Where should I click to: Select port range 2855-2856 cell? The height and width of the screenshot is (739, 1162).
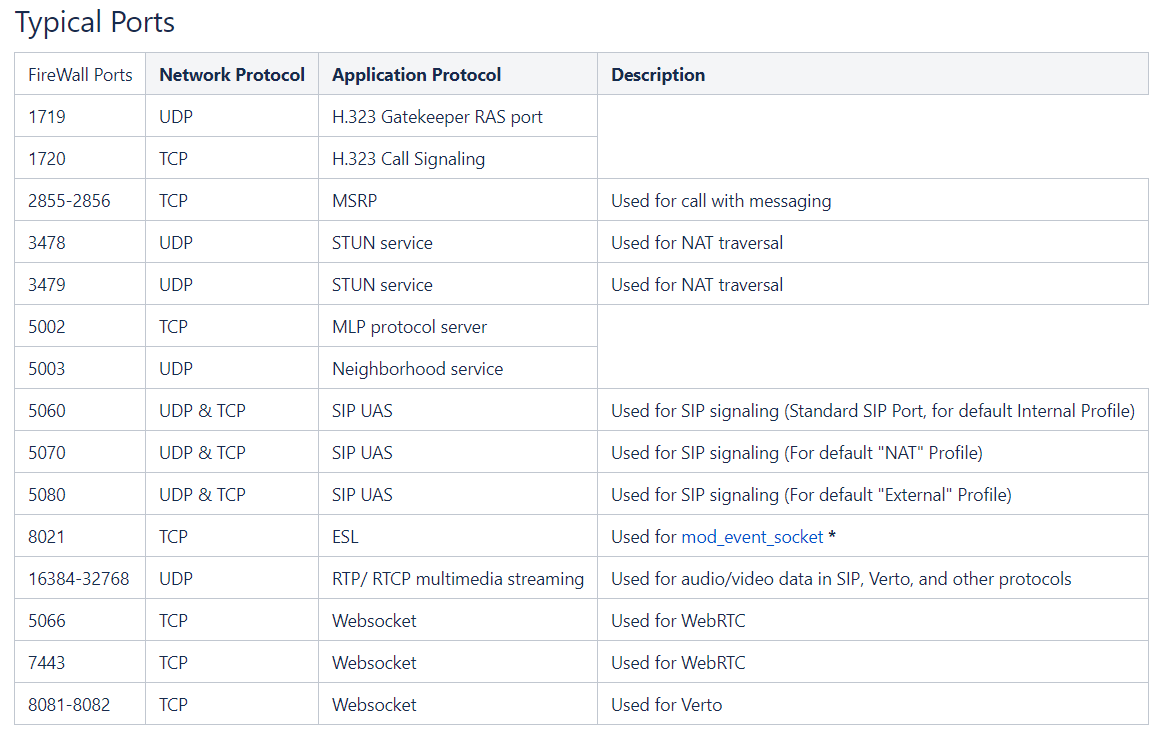pos(80,200)
